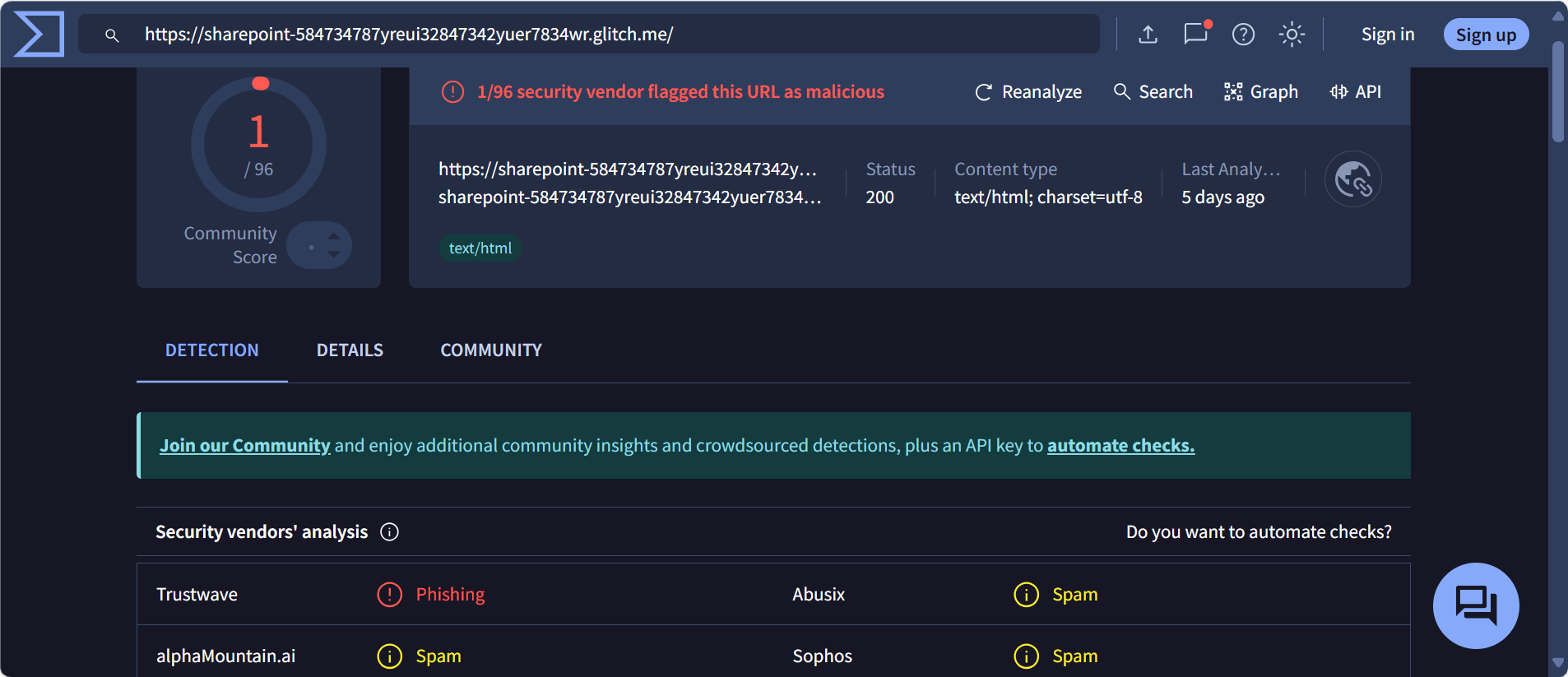Image resolution: width=1568 pixels, height=677 pixels.
Task: Switch to the DETAILS tab
Action: tap(350, 350)
